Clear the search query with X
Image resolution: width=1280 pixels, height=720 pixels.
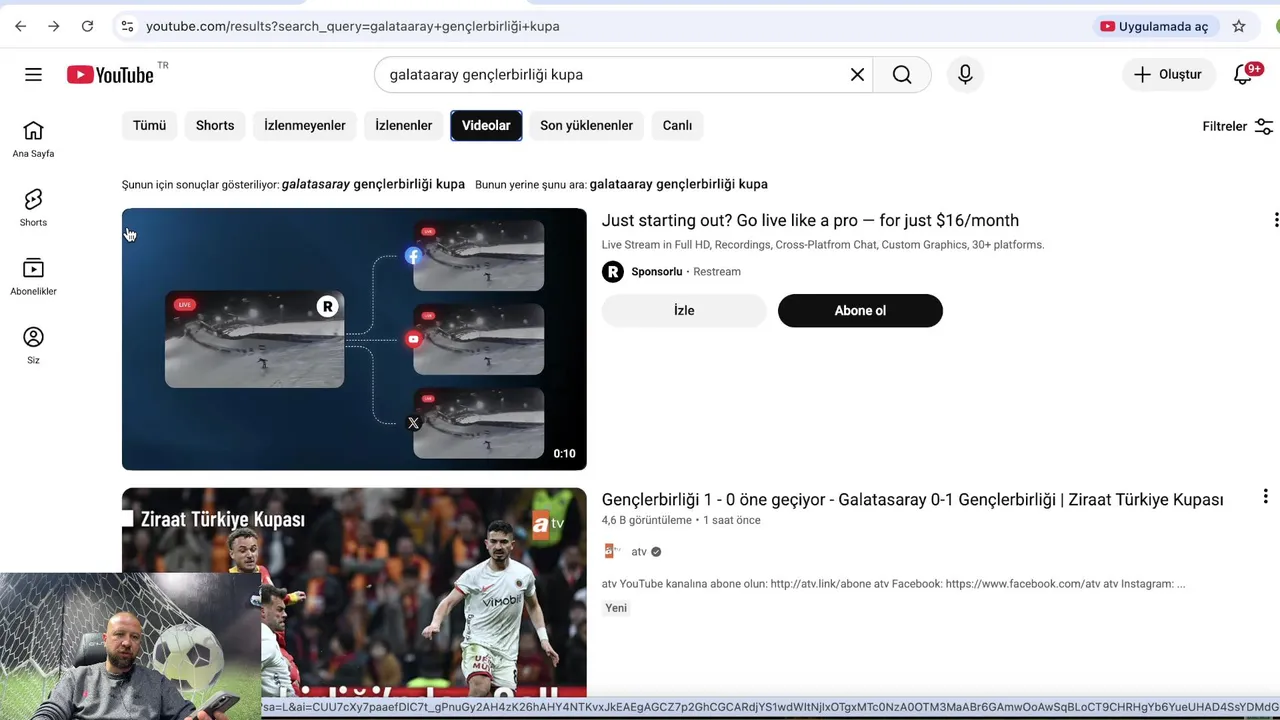(857, 74)
